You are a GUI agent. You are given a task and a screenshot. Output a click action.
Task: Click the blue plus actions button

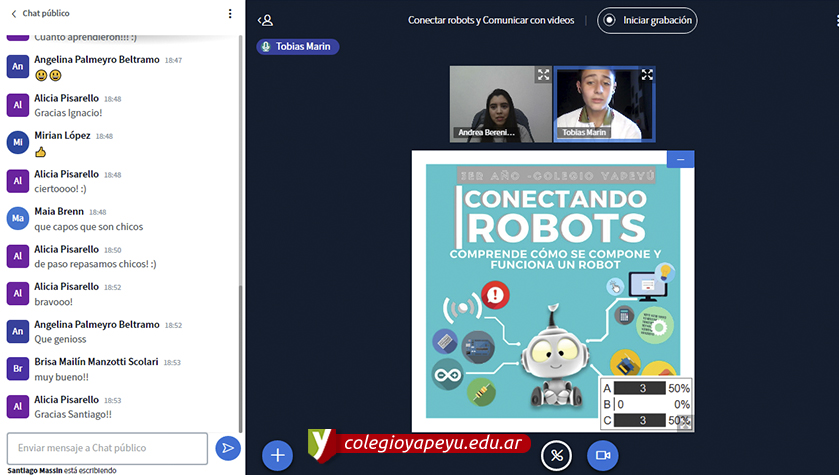tap(277, 455)
